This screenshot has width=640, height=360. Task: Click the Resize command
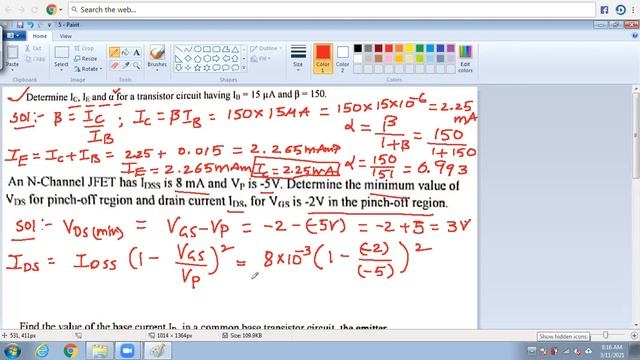[86, 59]
